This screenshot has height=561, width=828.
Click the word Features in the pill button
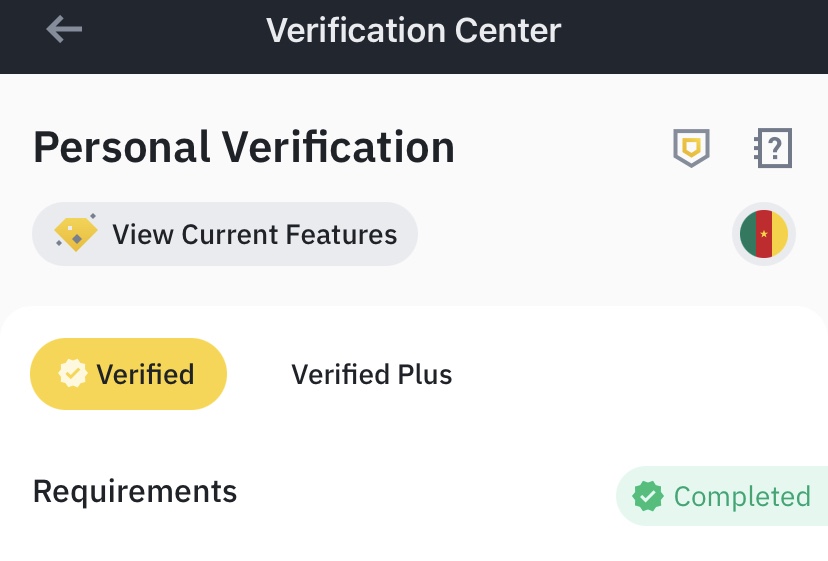coord(341,235)
